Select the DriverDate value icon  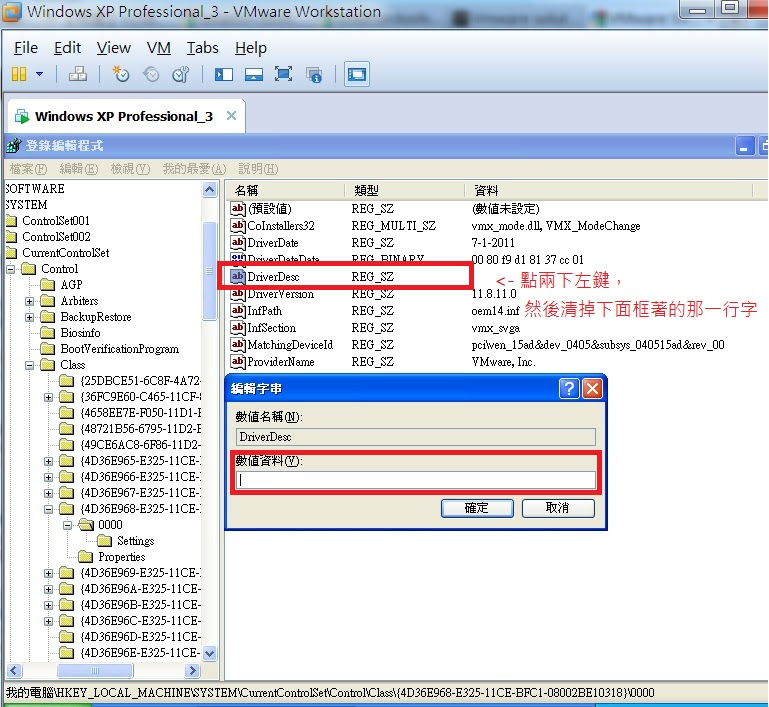(237, 243)
